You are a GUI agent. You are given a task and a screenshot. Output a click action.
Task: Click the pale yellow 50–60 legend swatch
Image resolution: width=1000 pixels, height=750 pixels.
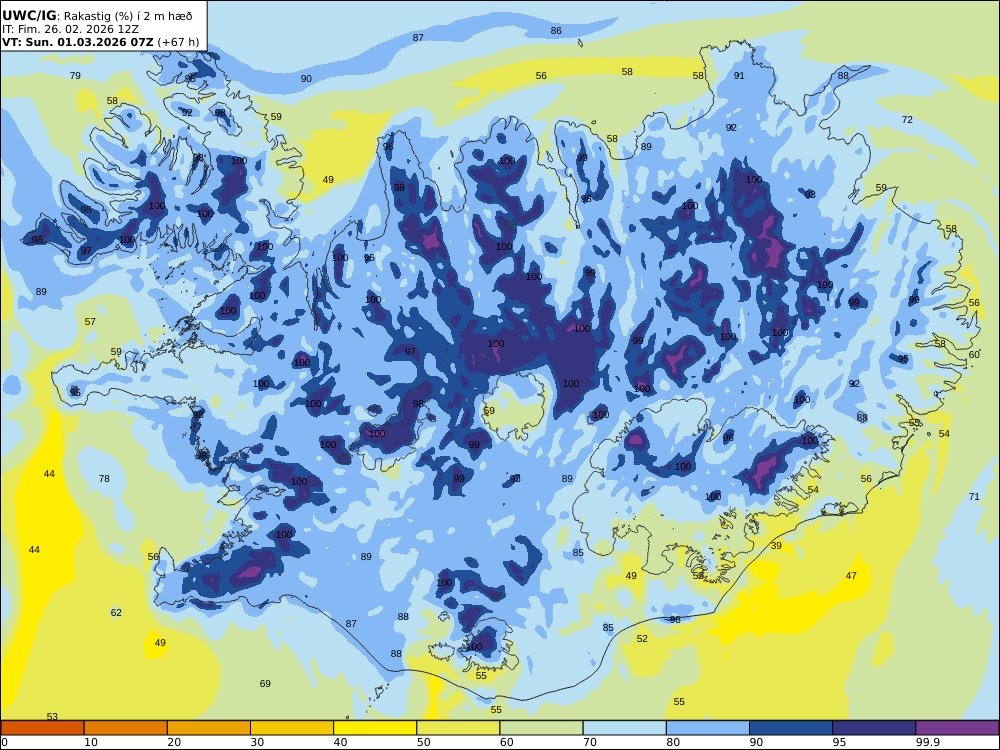(458, 728)
